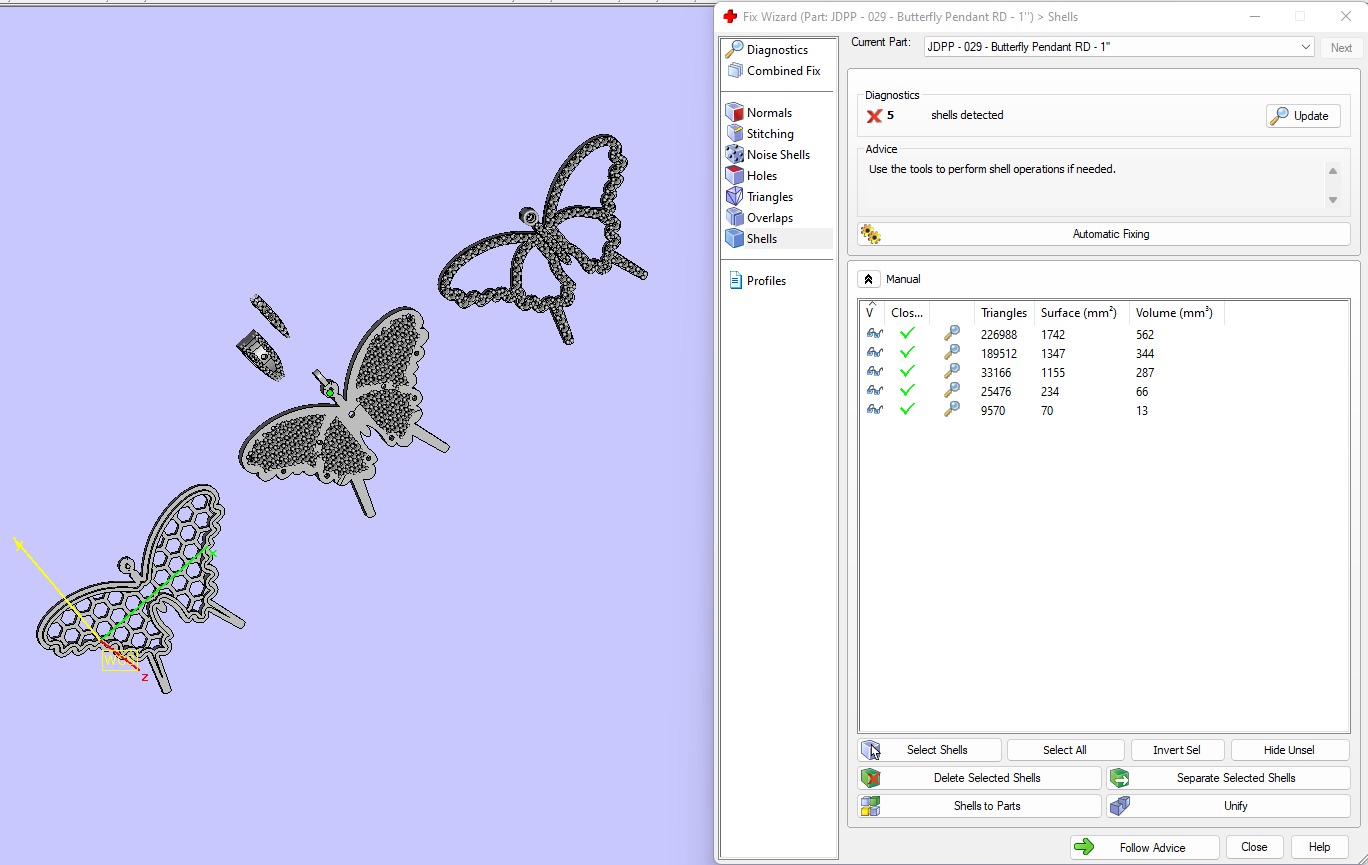Click the Diagnostics magnifier icon

[735, 49]
